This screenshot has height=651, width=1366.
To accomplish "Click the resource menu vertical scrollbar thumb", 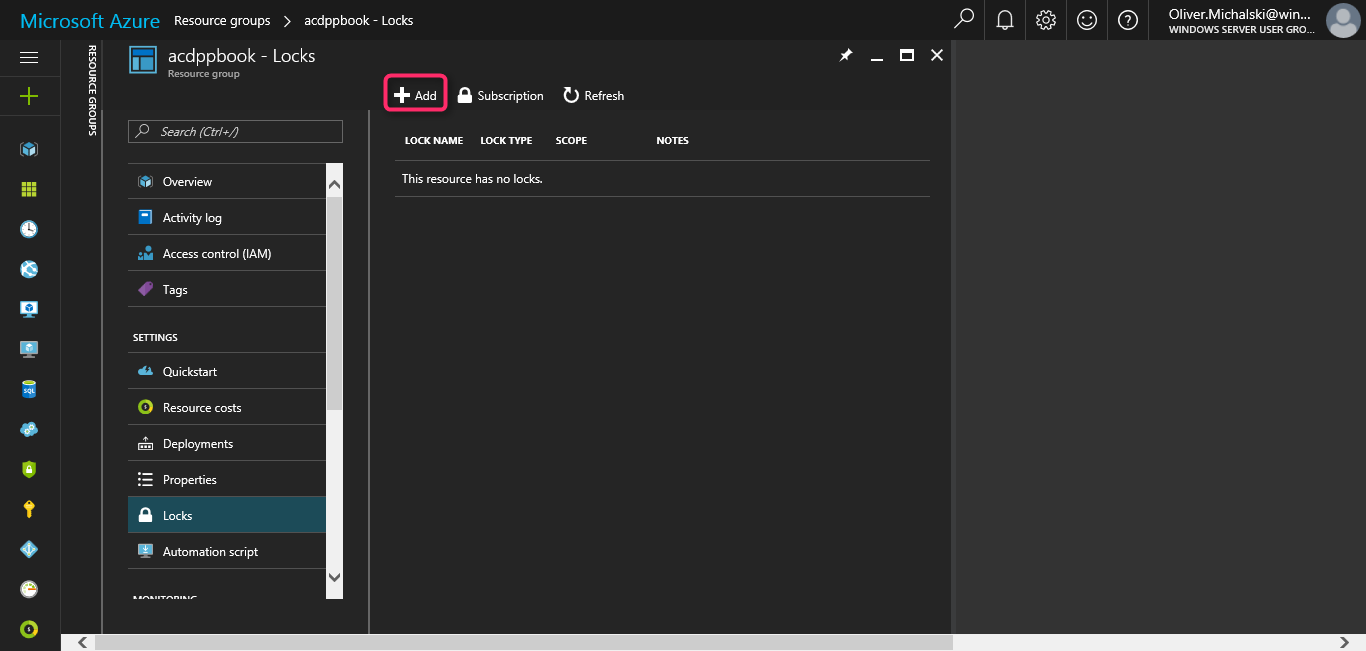I will (x=334, y=302).
